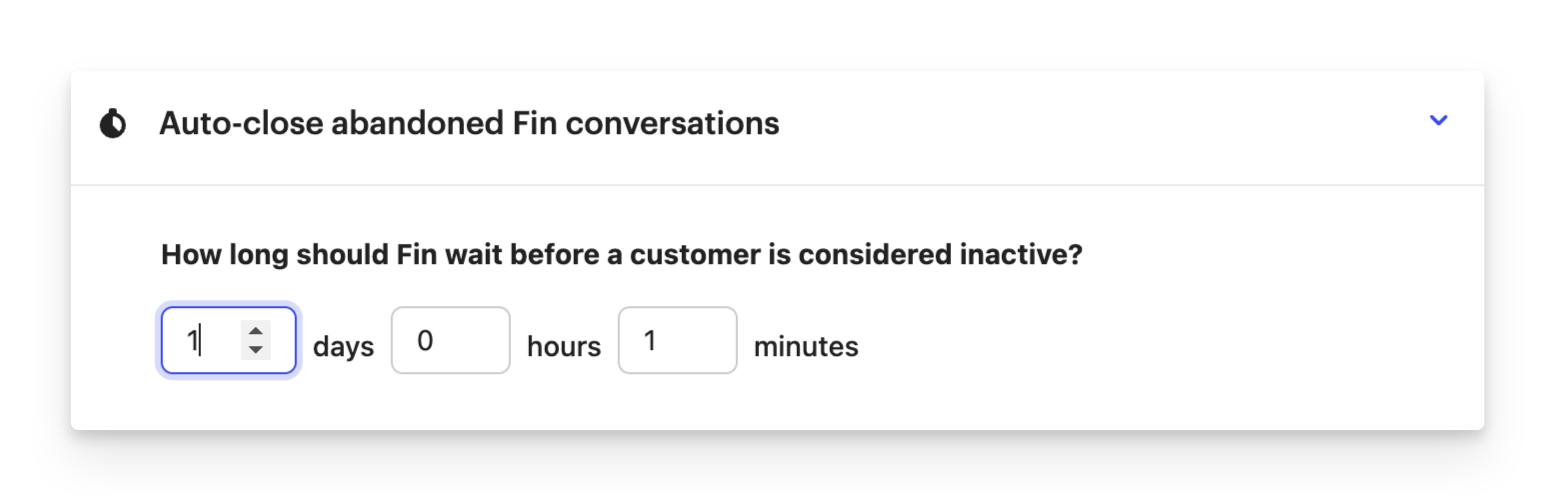The image size is (1555, 501).
Task: Collapse the Auto-close abandoned Fin conversations section
Action: click(1438, 121)
